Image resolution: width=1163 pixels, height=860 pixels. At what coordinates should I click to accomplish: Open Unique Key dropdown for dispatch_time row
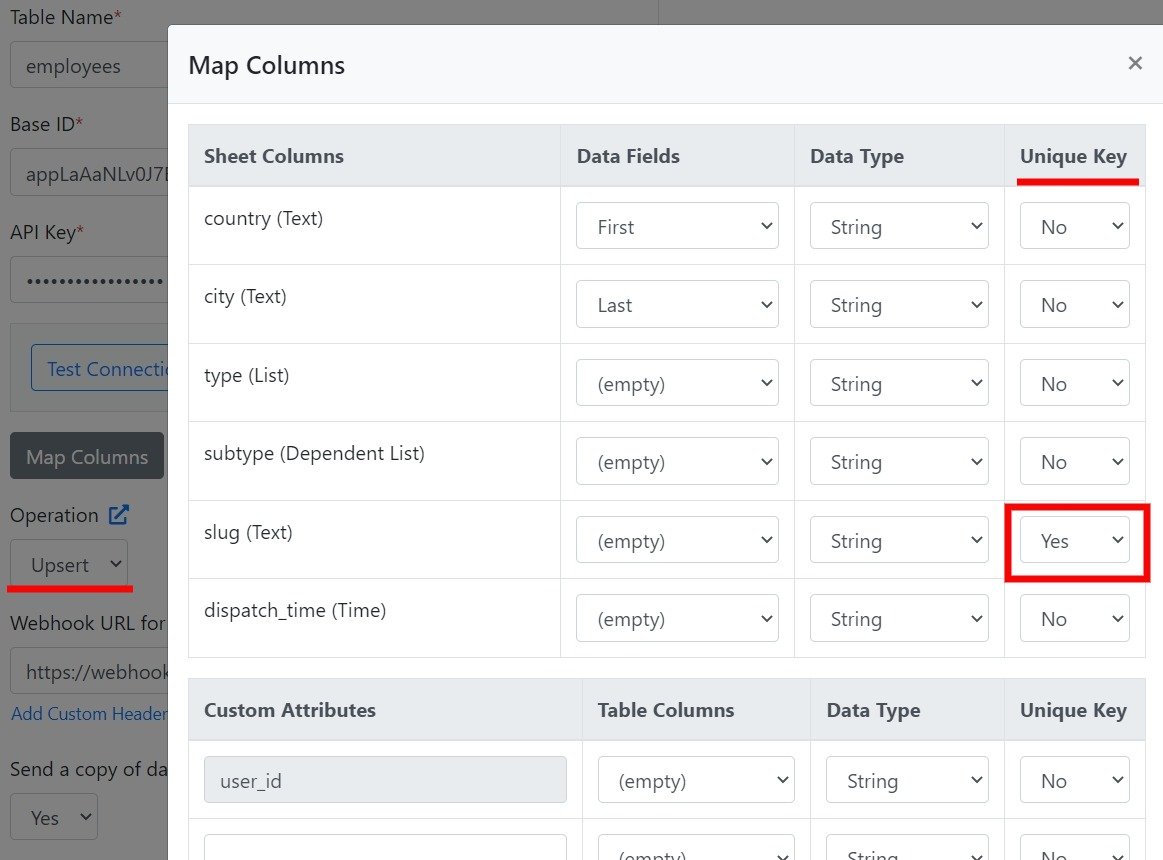pos(1075,618)
